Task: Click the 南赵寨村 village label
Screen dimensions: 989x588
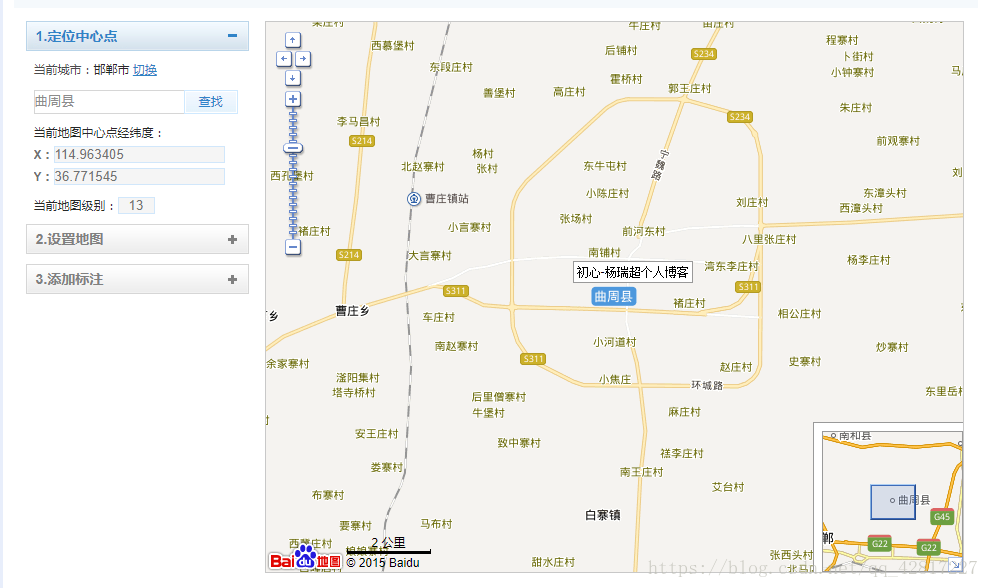Action: pos(457,346)
